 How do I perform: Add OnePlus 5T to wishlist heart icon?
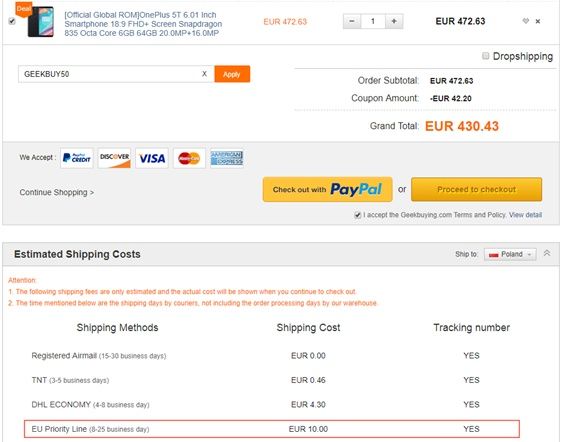525,21
